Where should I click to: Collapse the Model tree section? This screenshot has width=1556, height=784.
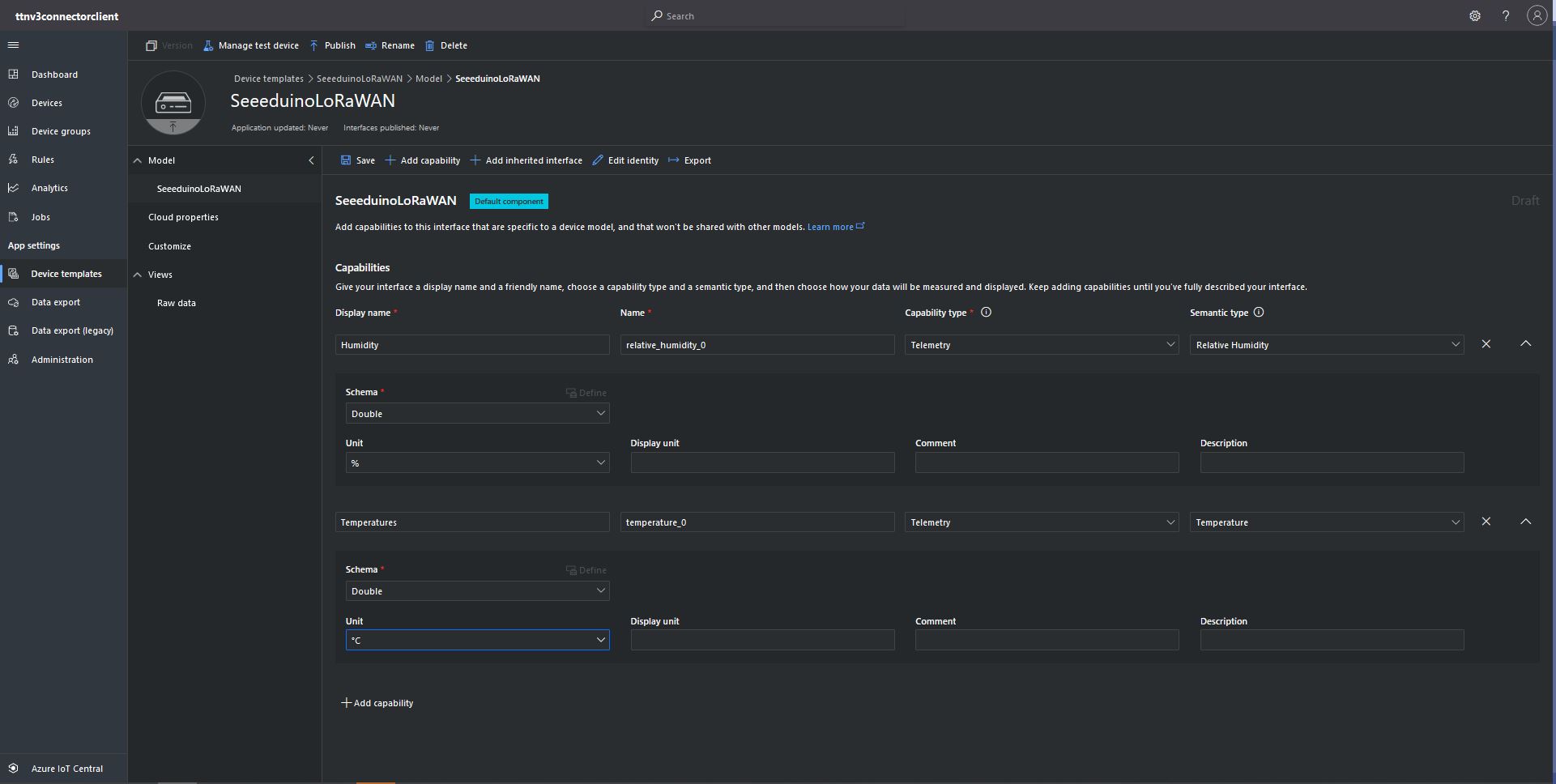tap(138, 161)
